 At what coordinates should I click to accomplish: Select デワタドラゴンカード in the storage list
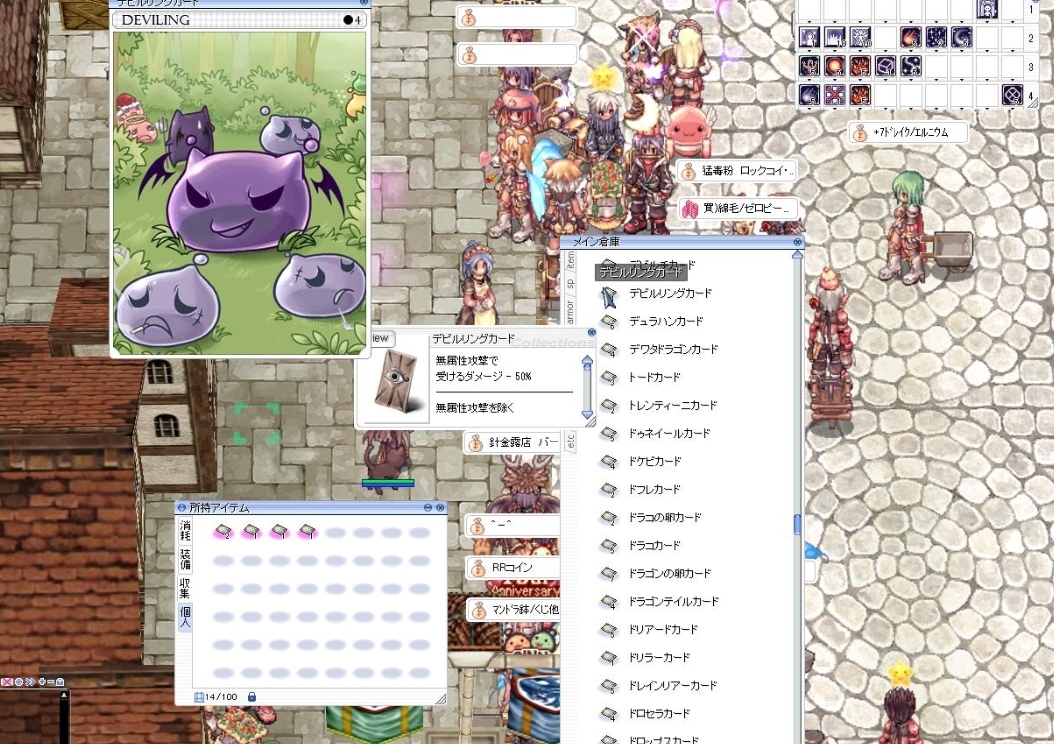coord(673,349)
